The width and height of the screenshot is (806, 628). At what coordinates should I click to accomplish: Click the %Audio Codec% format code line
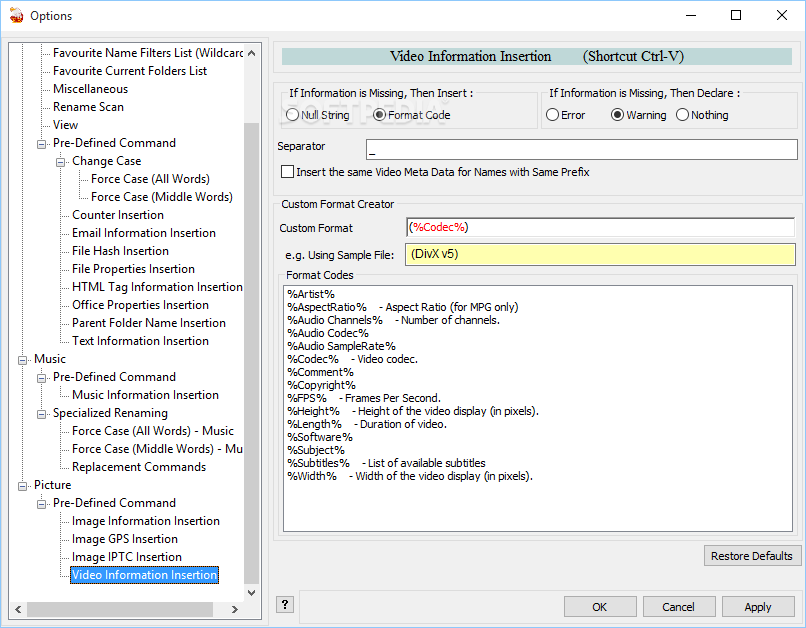point(328,333)
